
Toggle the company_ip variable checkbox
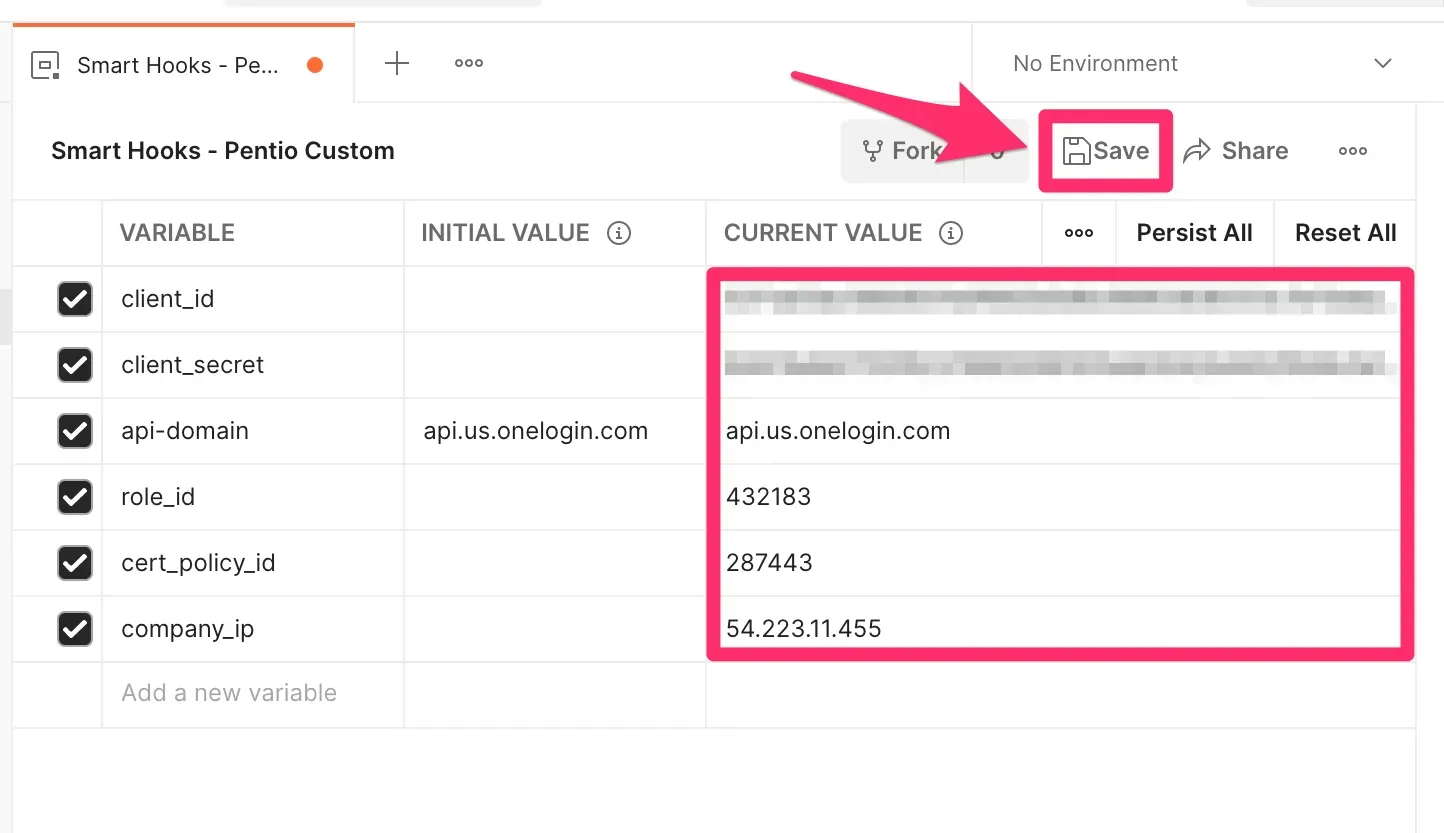[x=75, y=629]
